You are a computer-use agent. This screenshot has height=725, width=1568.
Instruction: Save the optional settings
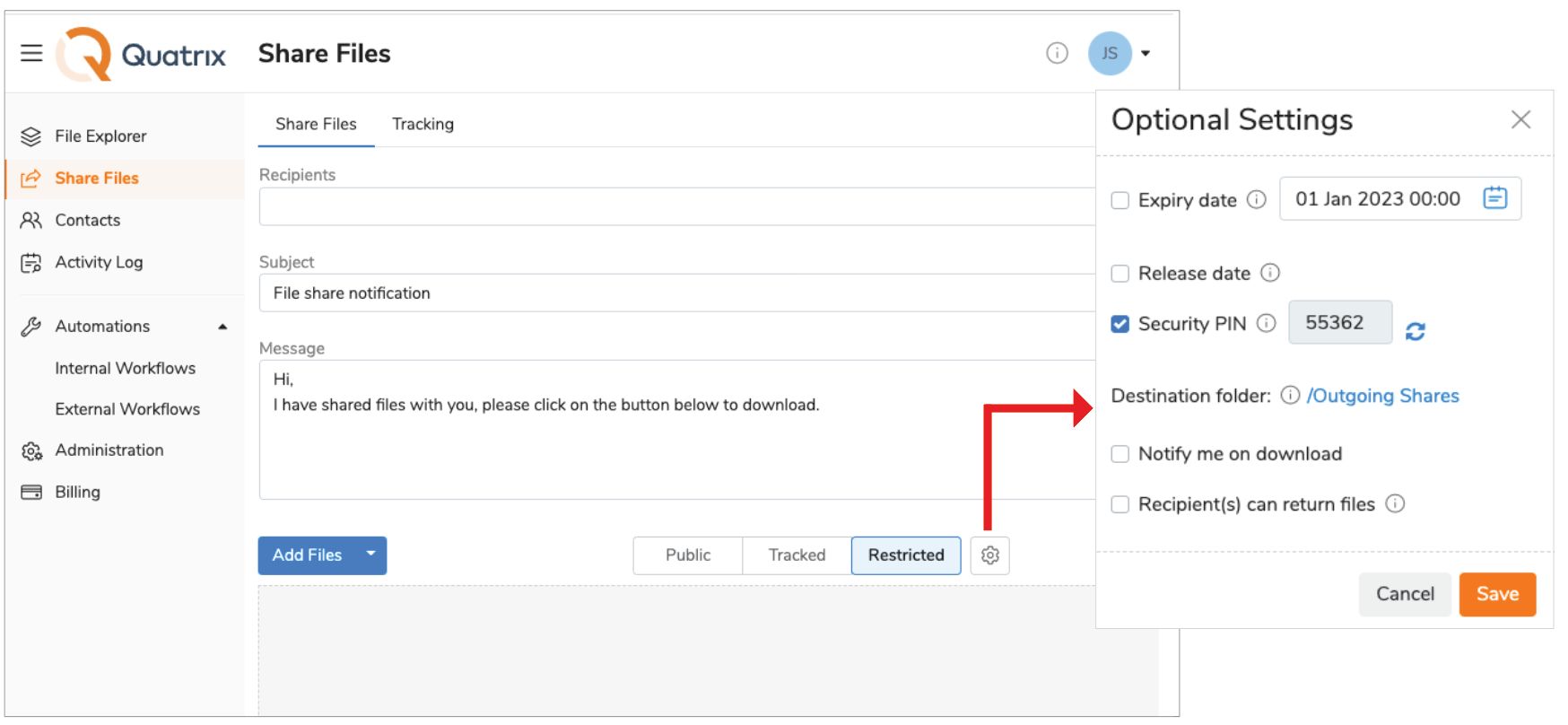(x=1497, y=594)
